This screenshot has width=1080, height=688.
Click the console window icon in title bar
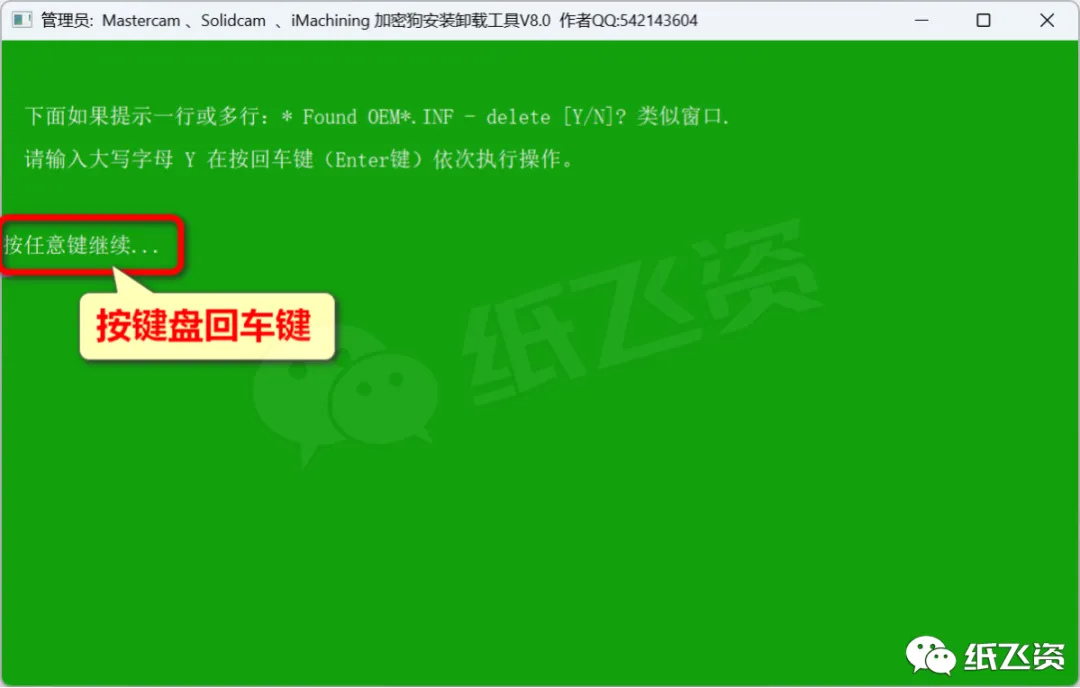click(21, 20)
